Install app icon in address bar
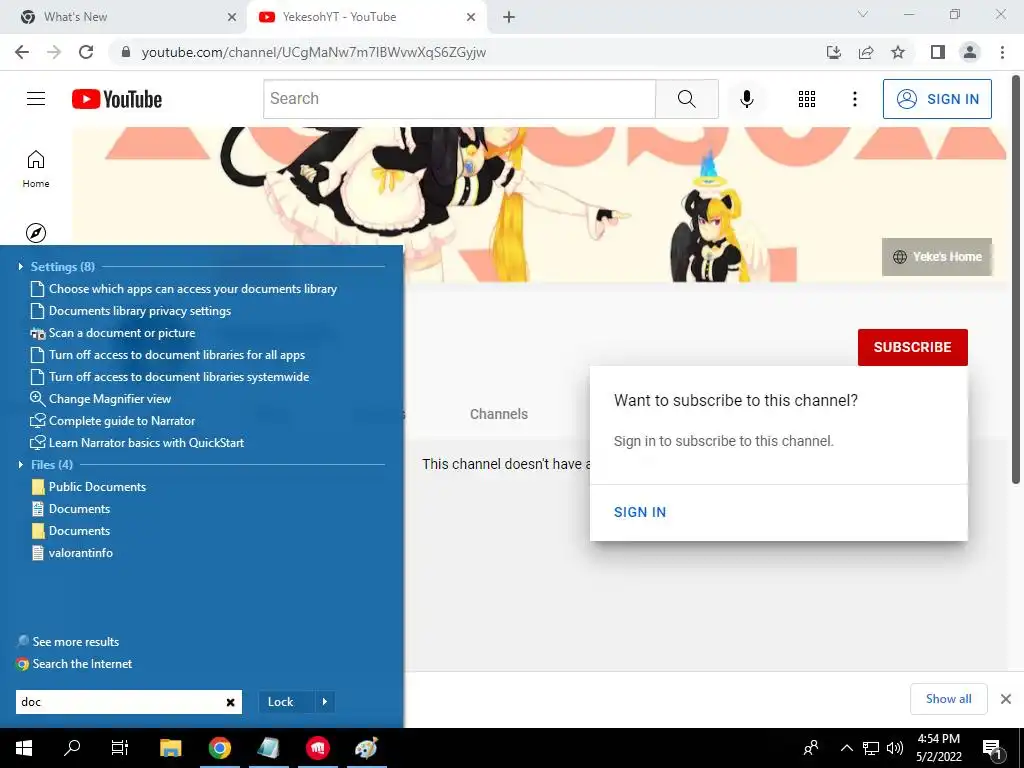 click(834, 52)
